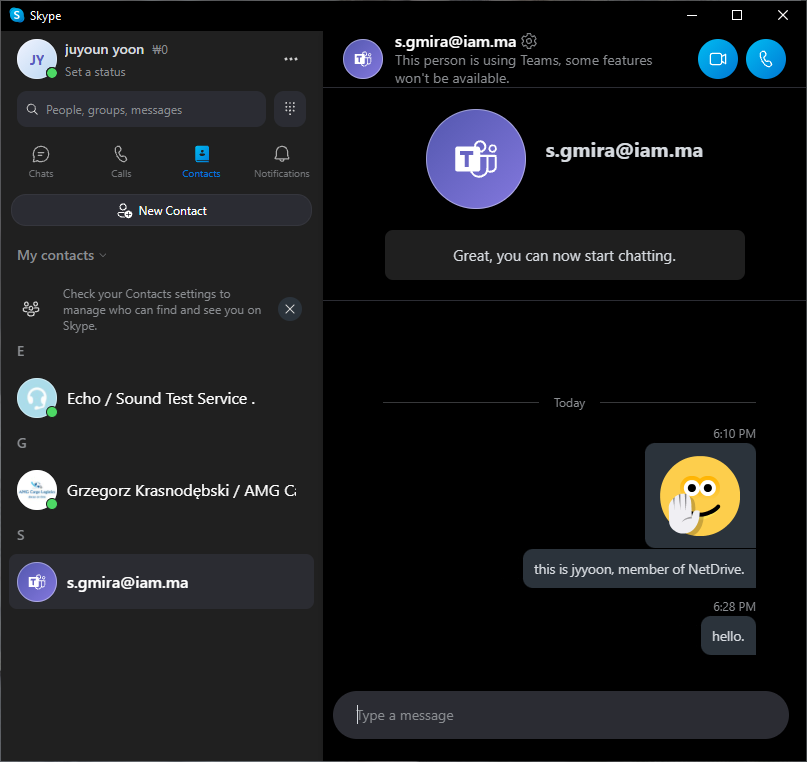Open the Contacts tab

coord(201,162)
